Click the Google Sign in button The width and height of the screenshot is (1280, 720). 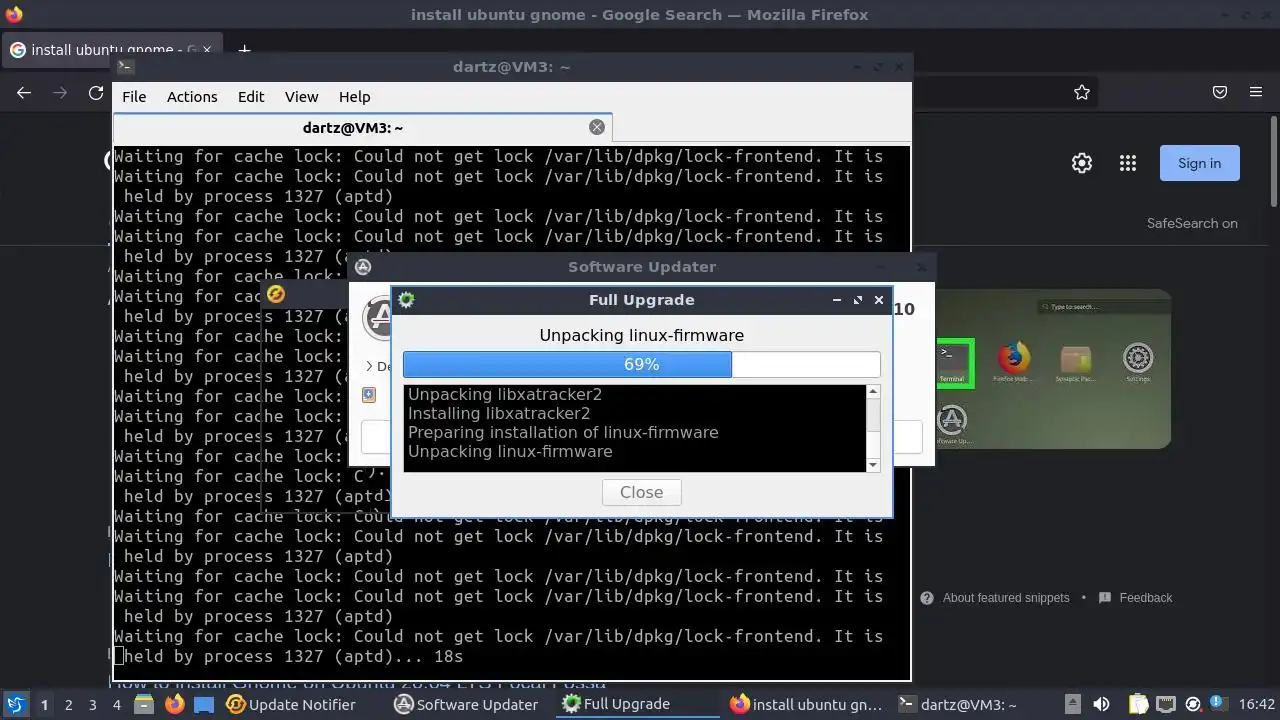(x=1199, y=163)
